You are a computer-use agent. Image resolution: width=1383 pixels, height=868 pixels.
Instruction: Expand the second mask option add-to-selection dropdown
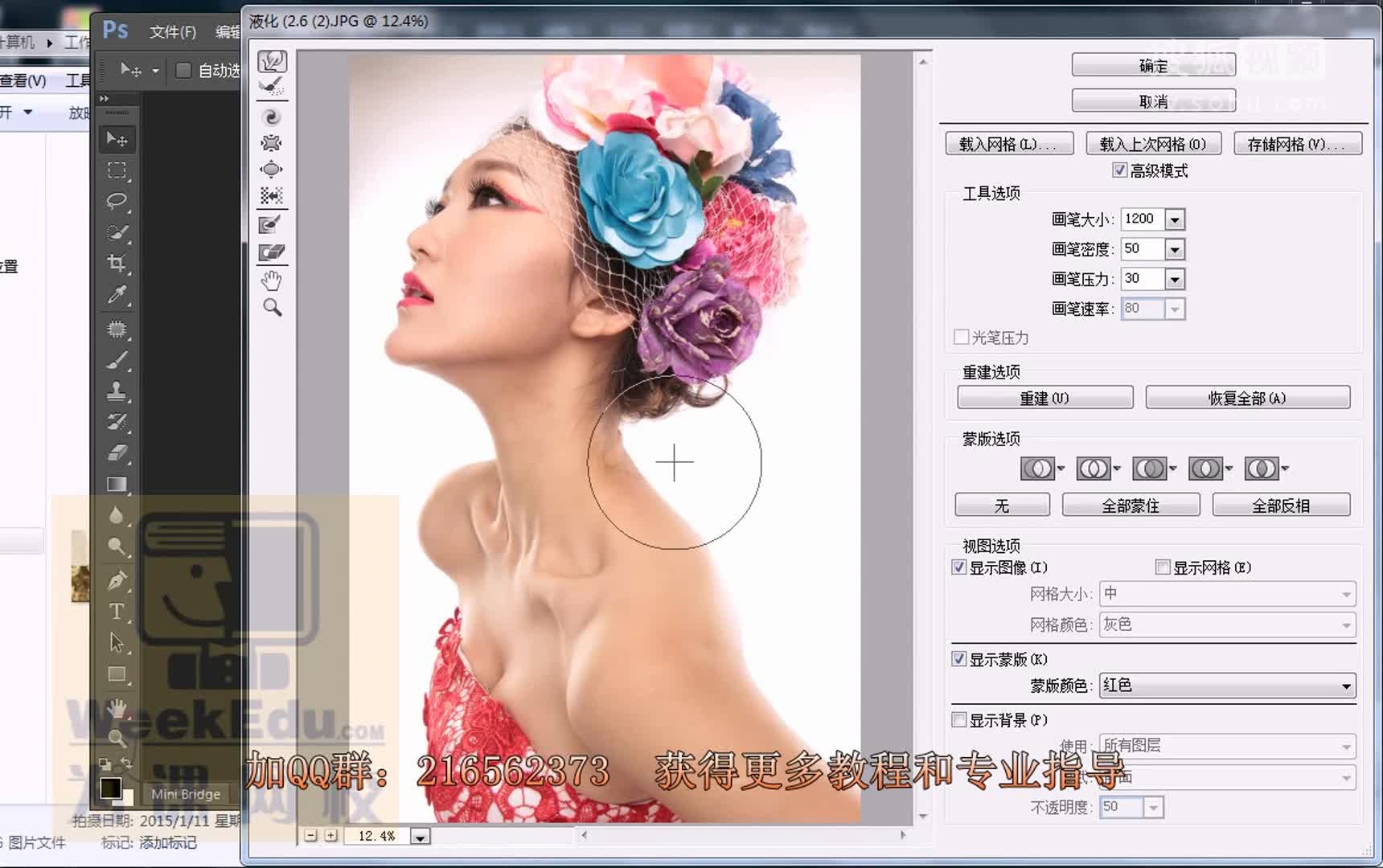point(1117,469)
